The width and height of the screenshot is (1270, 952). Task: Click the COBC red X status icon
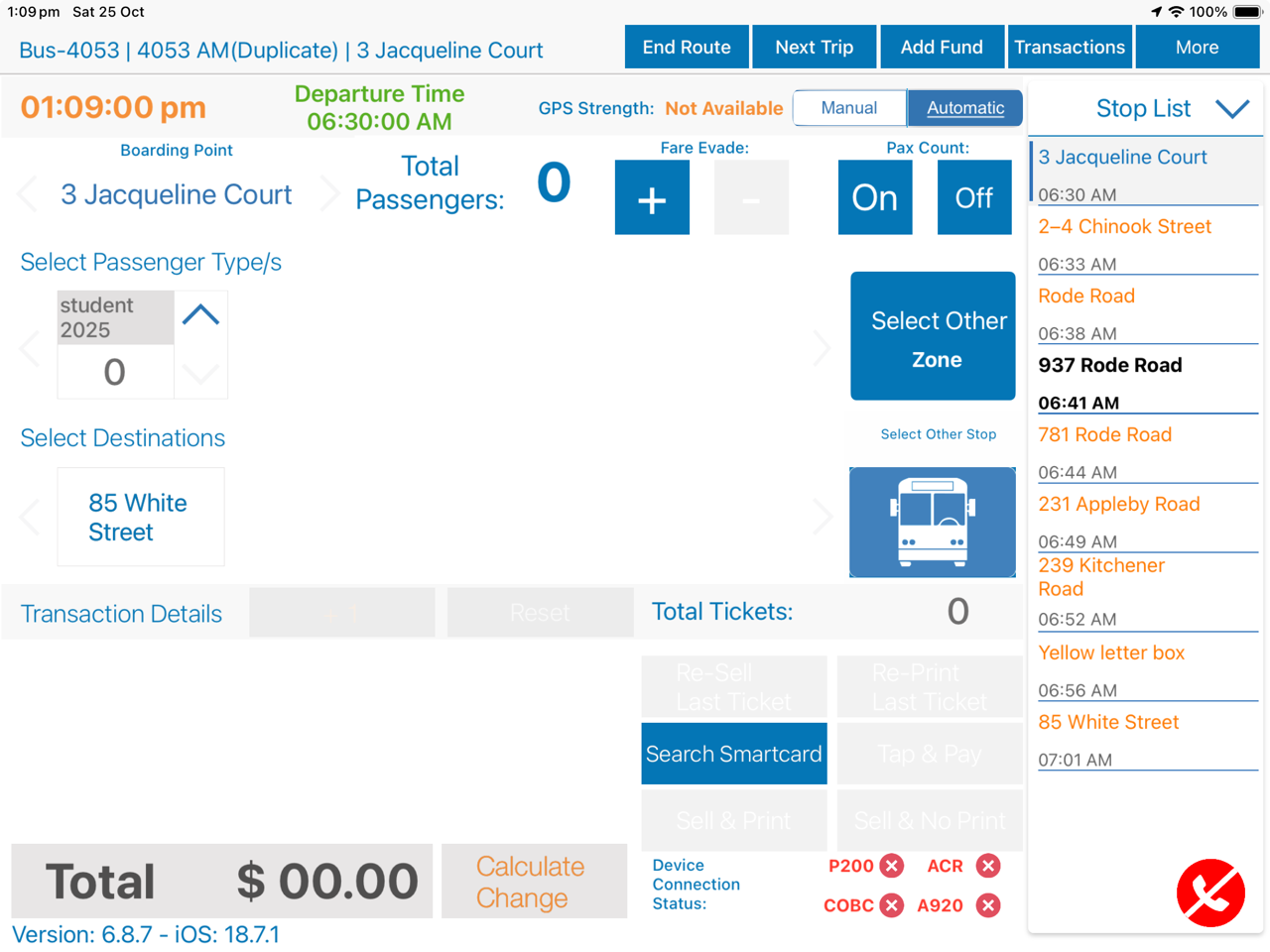point(892,905)
